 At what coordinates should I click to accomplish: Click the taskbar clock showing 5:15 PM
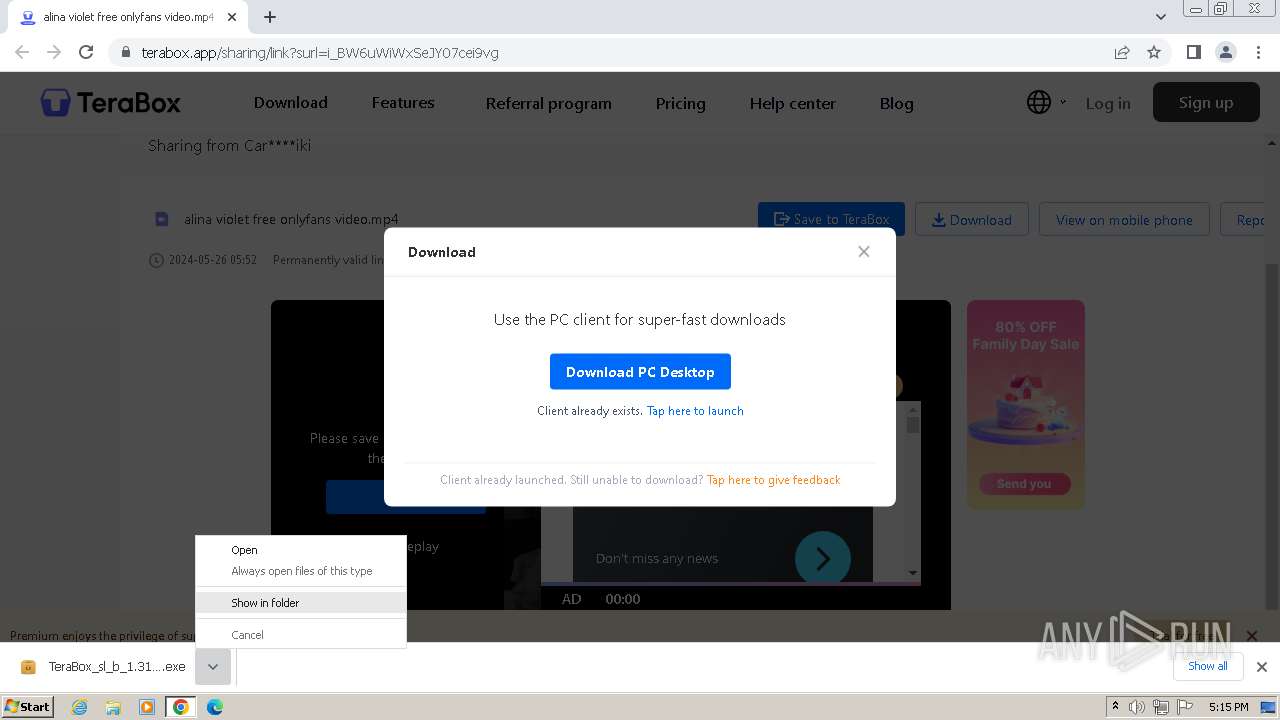click(x=1228, y=707)
